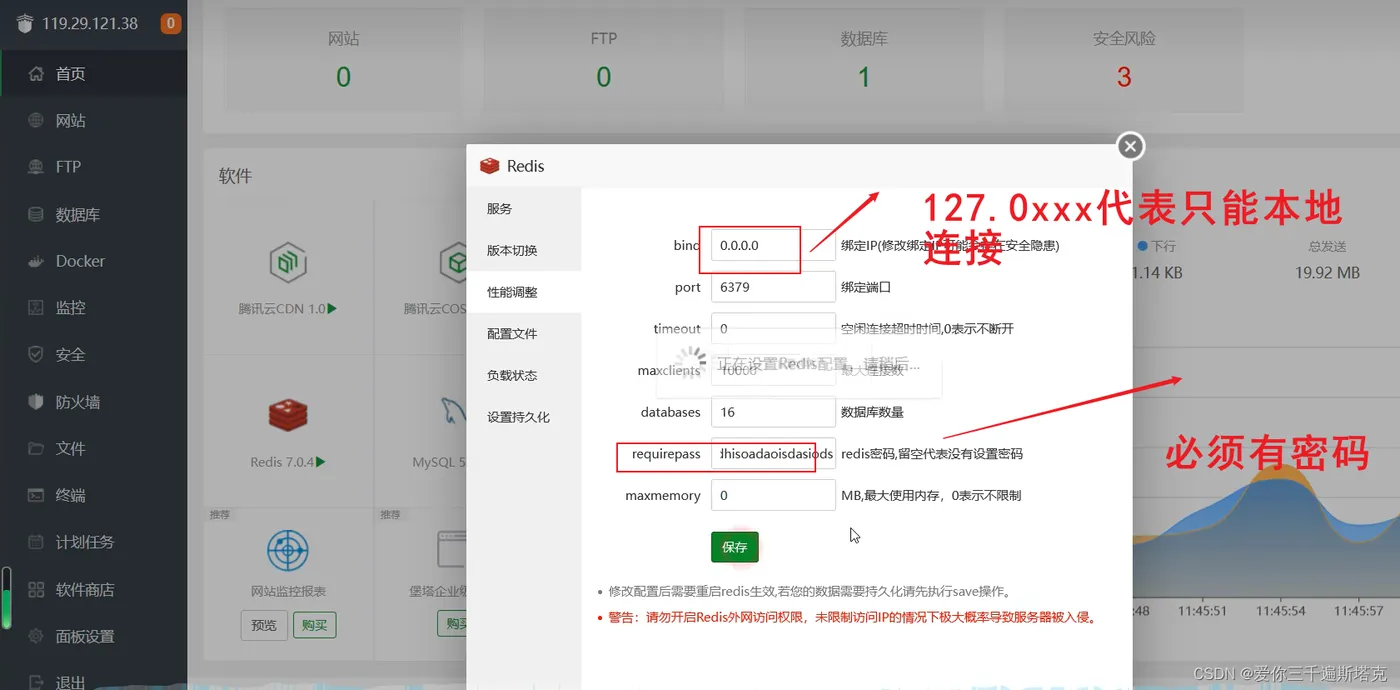Click the 腾讯云COS software icon

click(455, 263)
